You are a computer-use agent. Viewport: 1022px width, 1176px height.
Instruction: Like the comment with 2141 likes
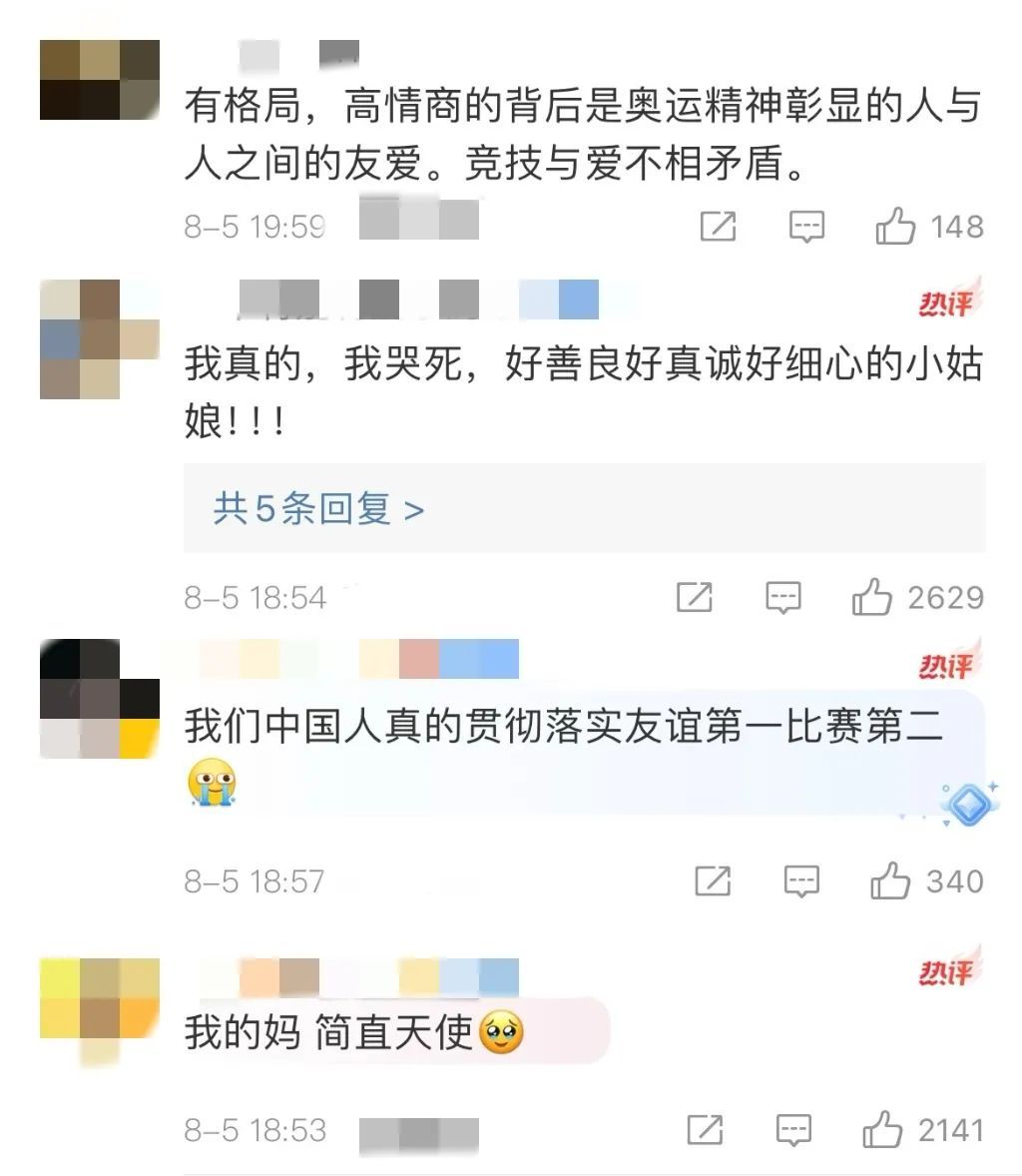[x=882, y=1129]
